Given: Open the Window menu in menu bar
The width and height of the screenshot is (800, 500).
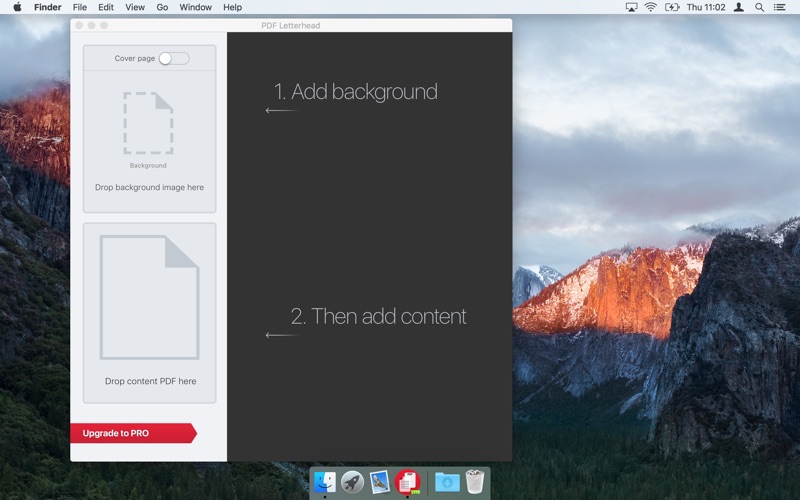Looking at the screenshot, I should (195, 7).
